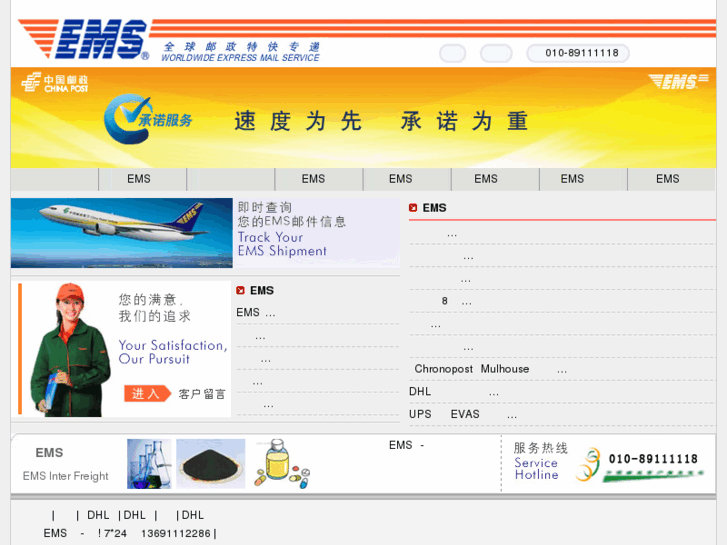The width and height of the screenshot is (727, 545).
Task: Click the orange 进入 arrow button
Action: point(147,394)
